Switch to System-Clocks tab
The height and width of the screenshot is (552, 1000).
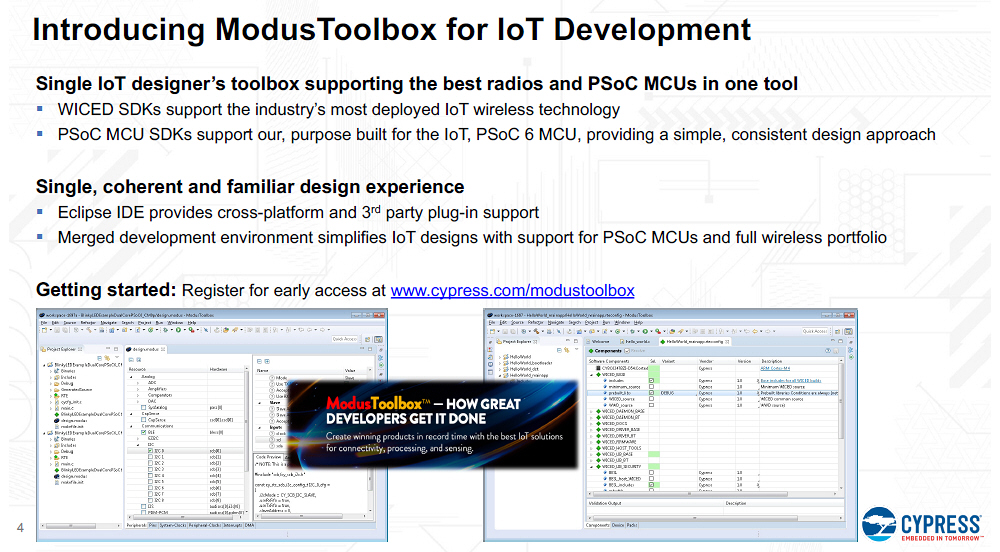(x=173, y=525)
